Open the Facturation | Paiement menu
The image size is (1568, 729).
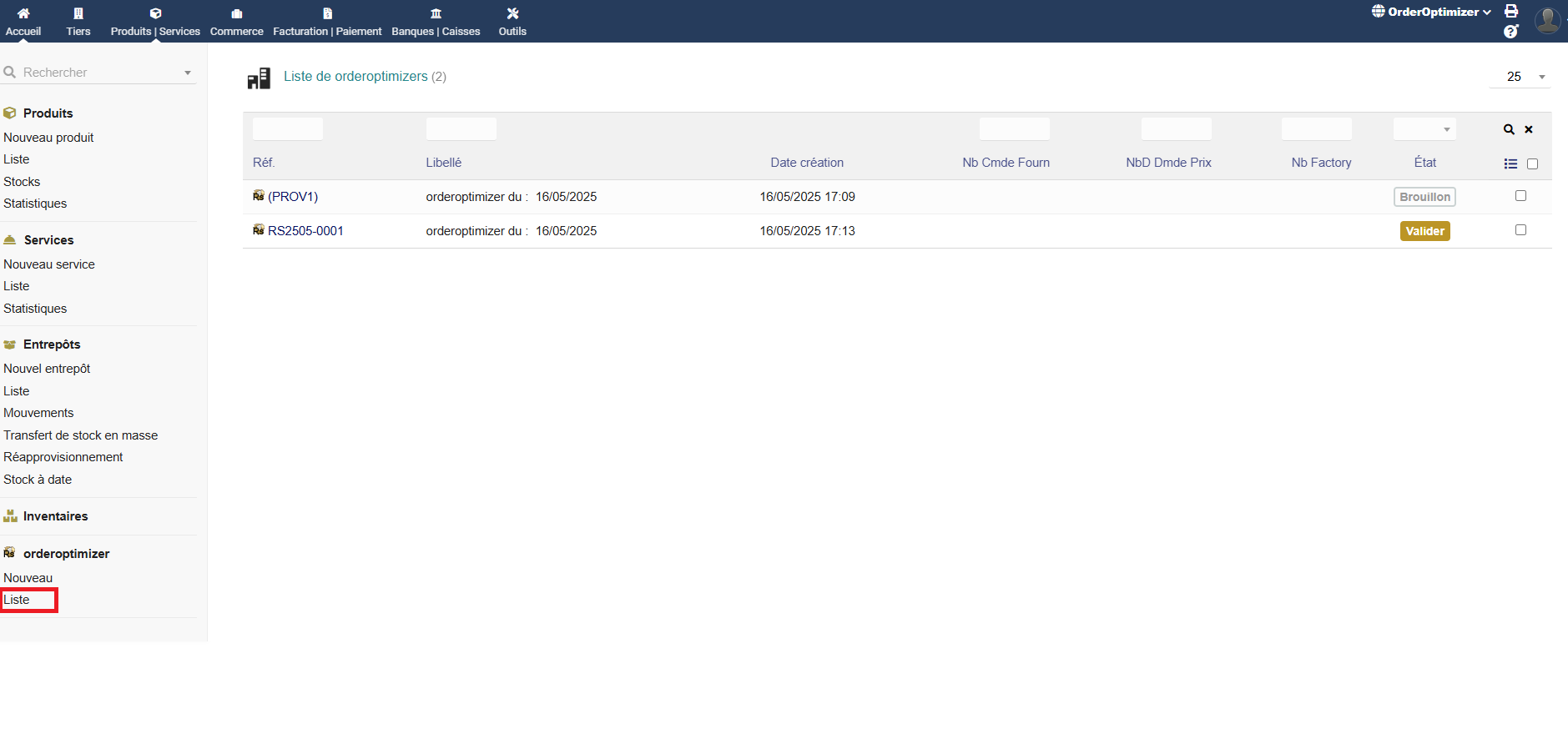327,22
